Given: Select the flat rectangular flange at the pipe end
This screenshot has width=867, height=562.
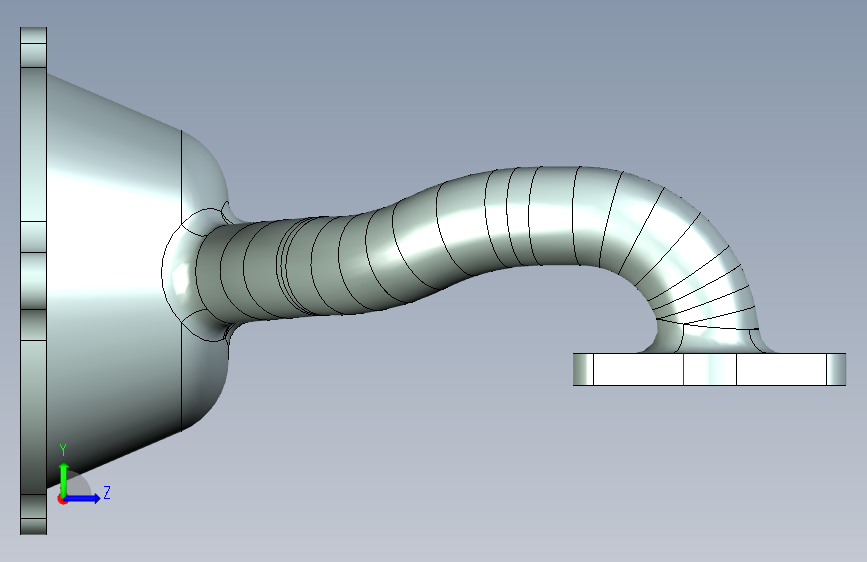Looking at the screenshot, I should coord(709,369).
